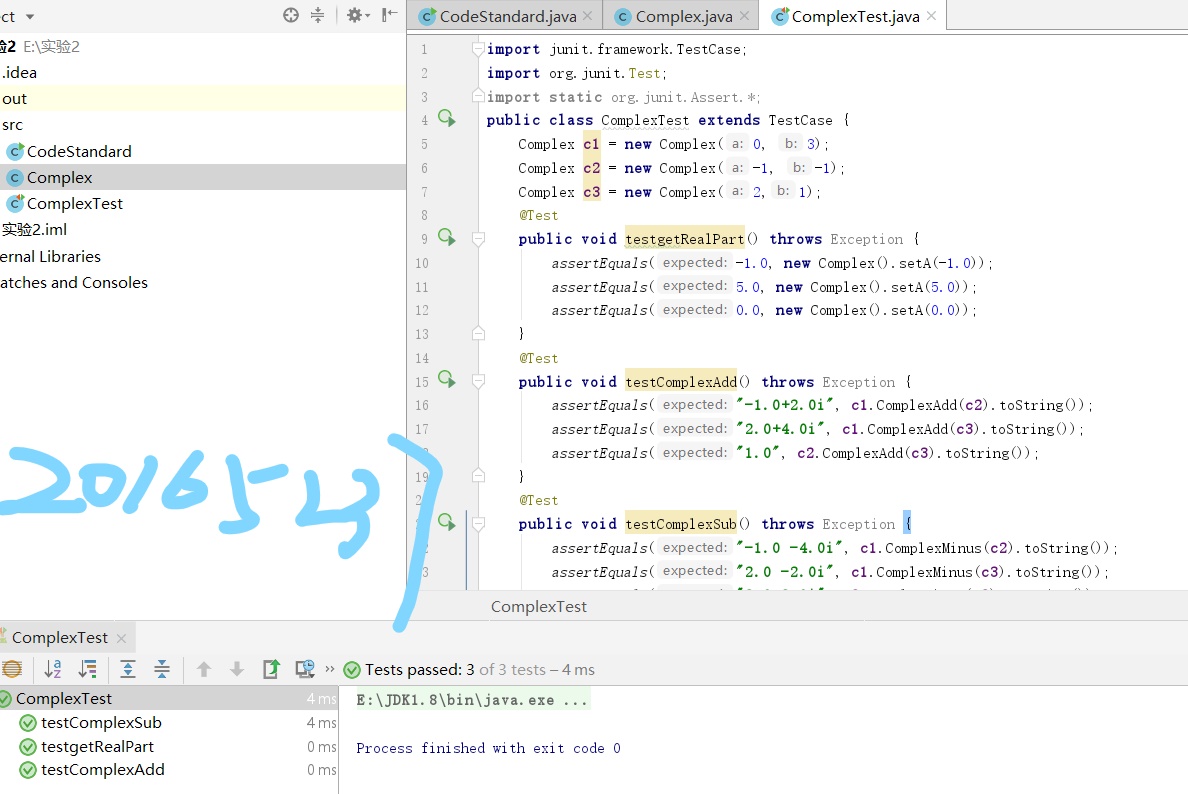
Task: Click TestCase in extends clause
Action: [800, 120]
